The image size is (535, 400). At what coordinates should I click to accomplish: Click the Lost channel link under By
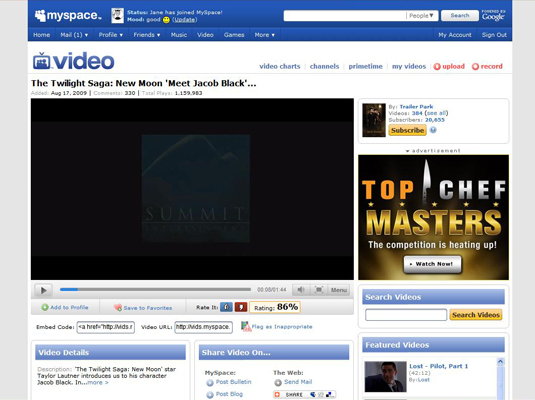(424, 380)
